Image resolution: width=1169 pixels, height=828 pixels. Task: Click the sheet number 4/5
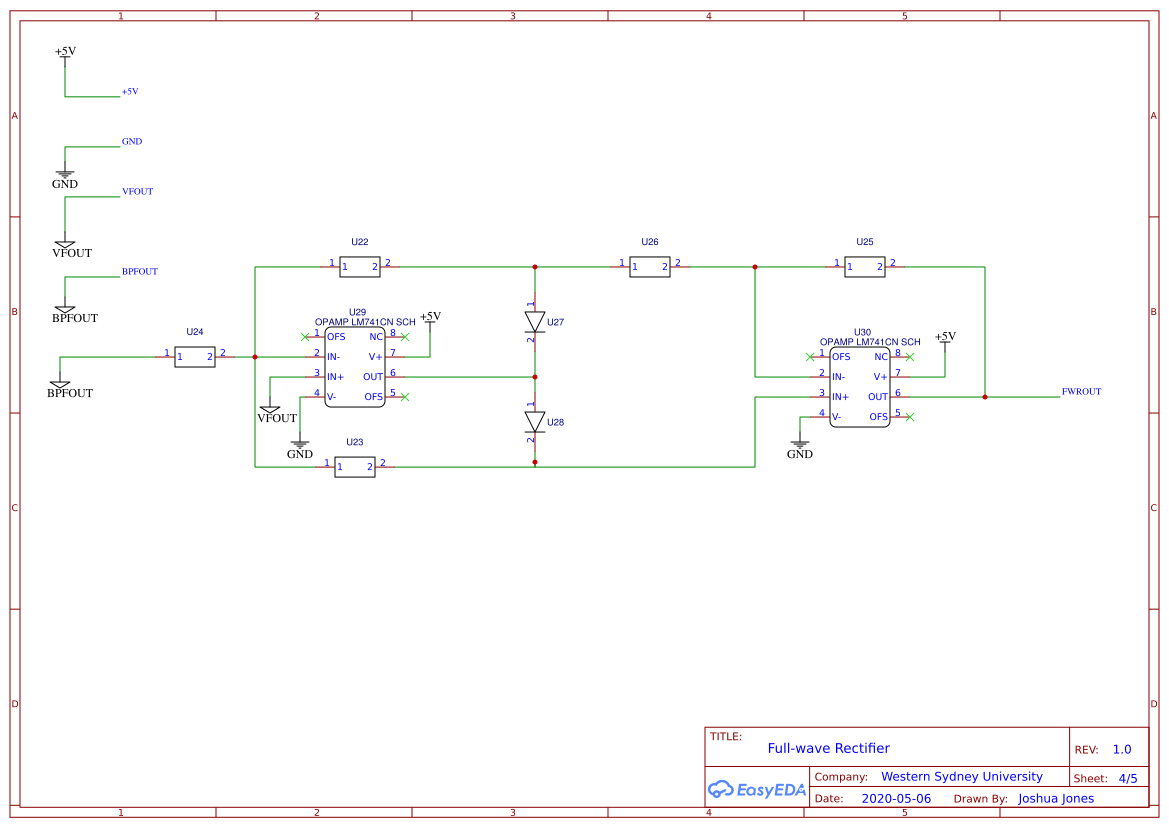[1128, 779]
